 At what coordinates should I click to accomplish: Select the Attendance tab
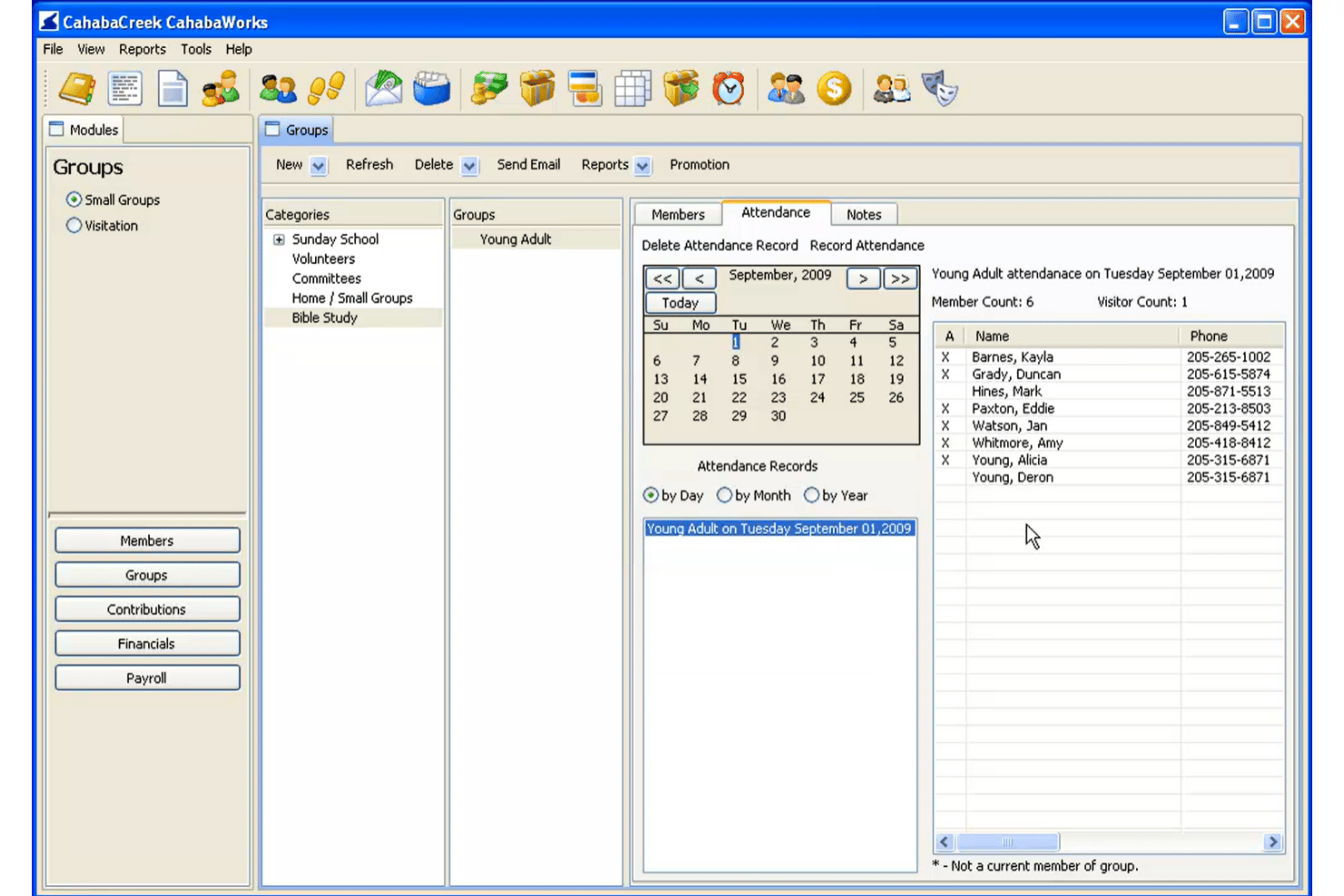[776, 212]
